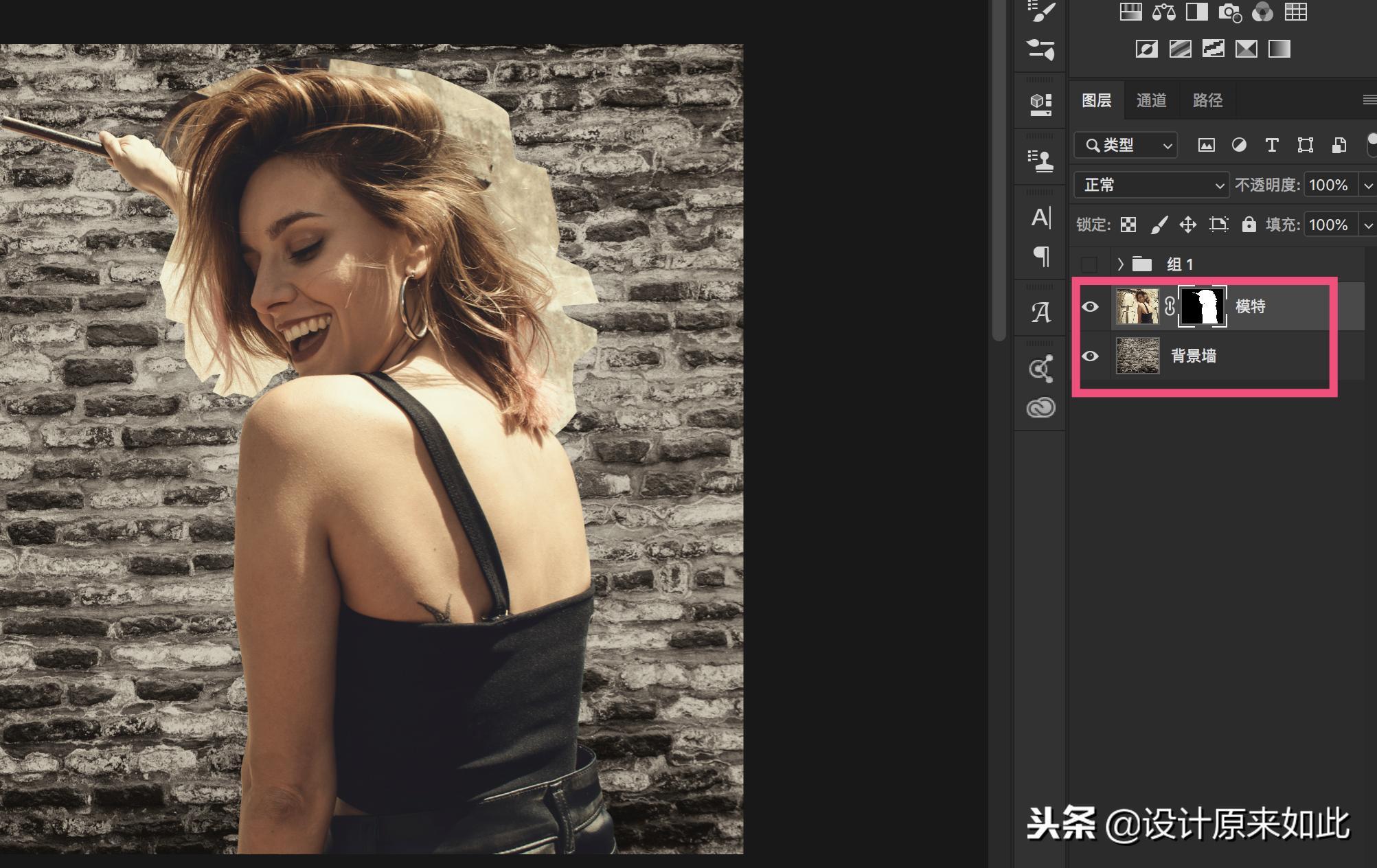Add a Photo Filter adjustment (camera icon)
The image size is (1377, 868).
coord(1229,12)
